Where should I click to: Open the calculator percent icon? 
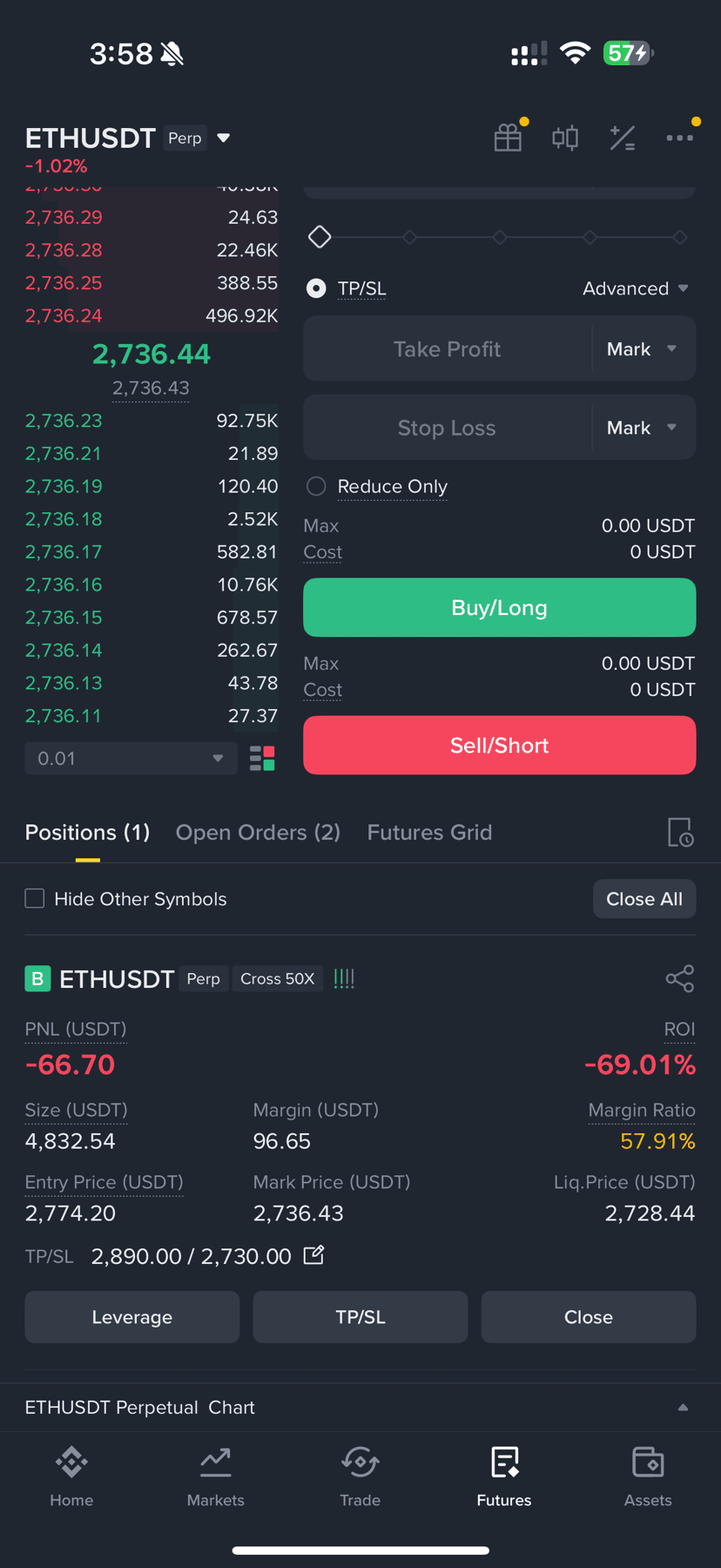[623, 138]
